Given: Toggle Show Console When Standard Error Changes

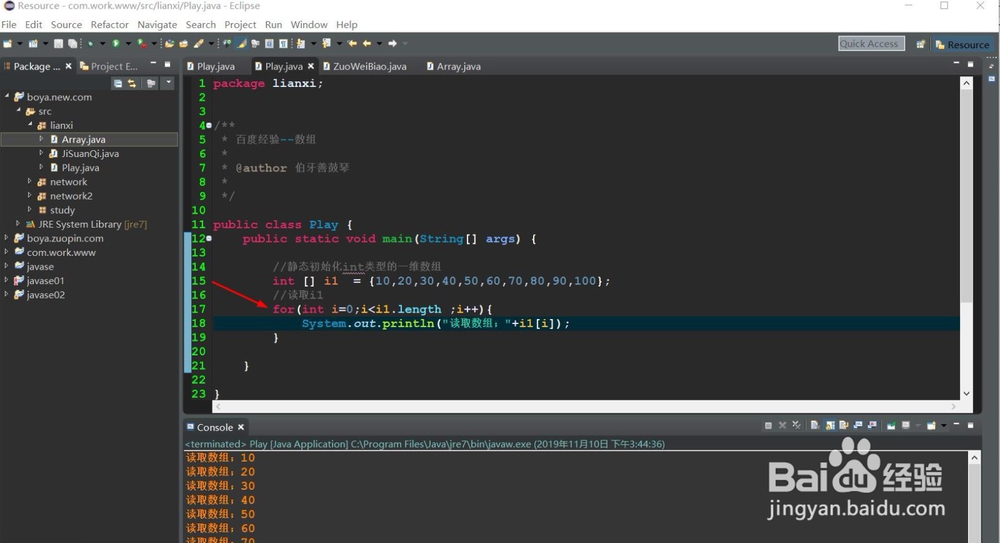Looking at the screenshot, I should (872, 425).
